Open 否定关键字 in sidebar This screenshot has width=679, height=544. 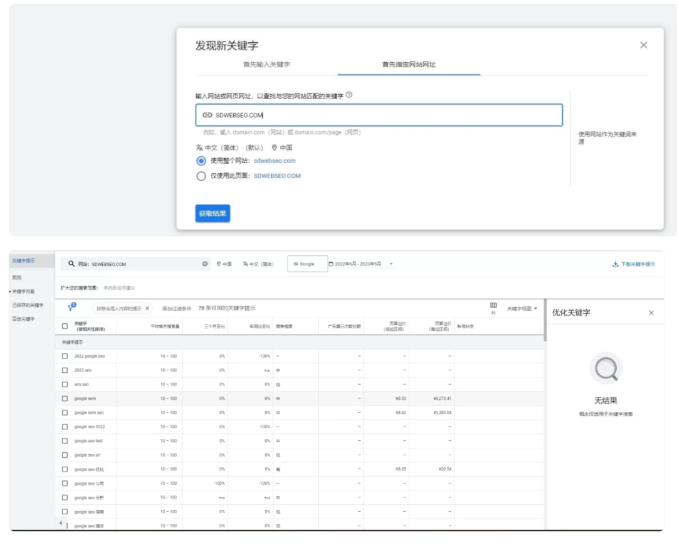click(23, 319)
